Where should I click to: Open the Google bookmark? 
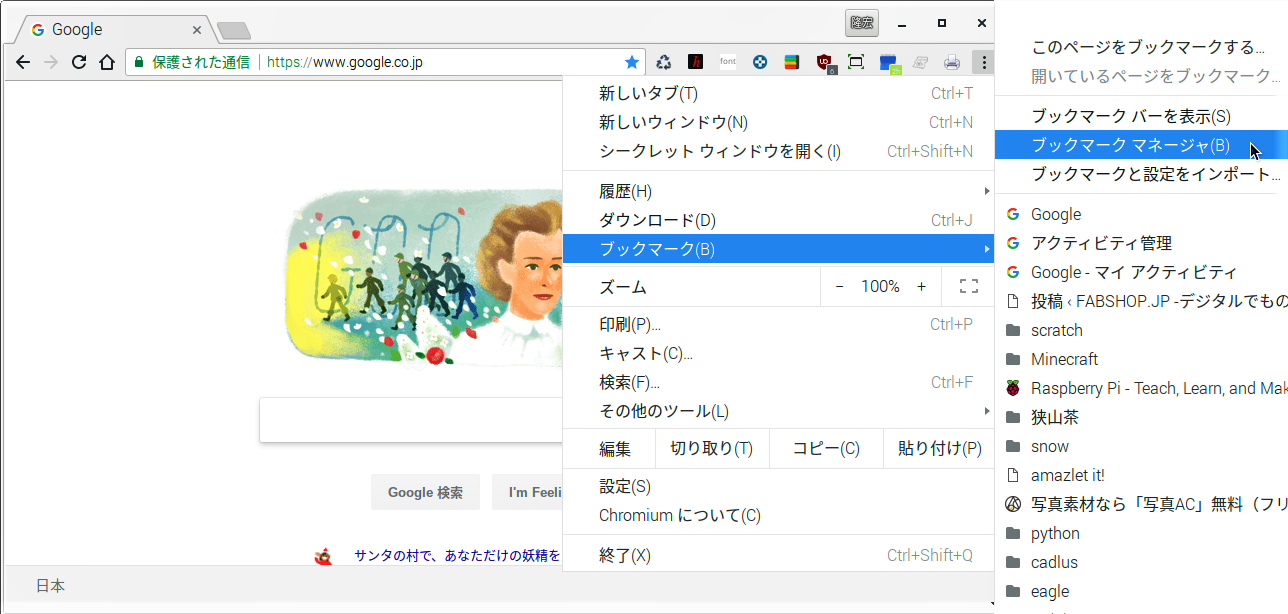[x=1142, y=214]
